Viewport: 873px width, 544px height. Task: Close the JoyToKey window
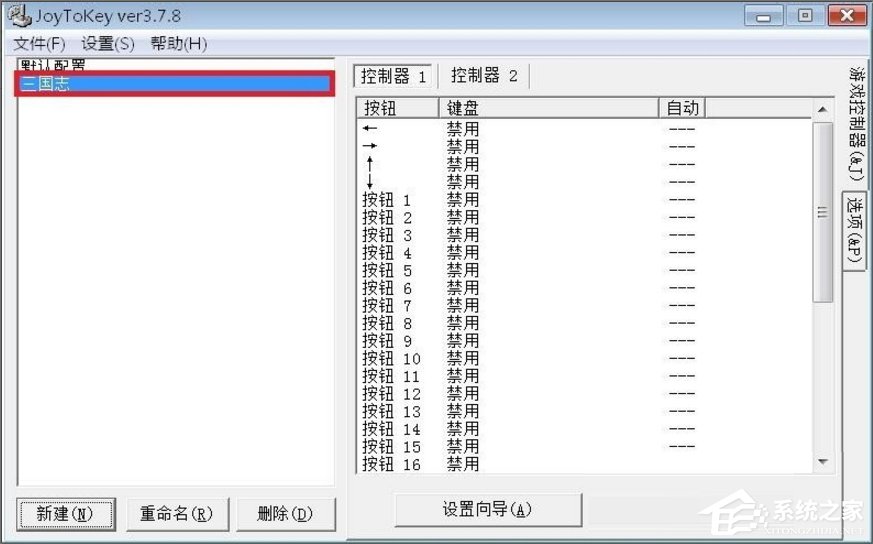(x=846, y=16)
